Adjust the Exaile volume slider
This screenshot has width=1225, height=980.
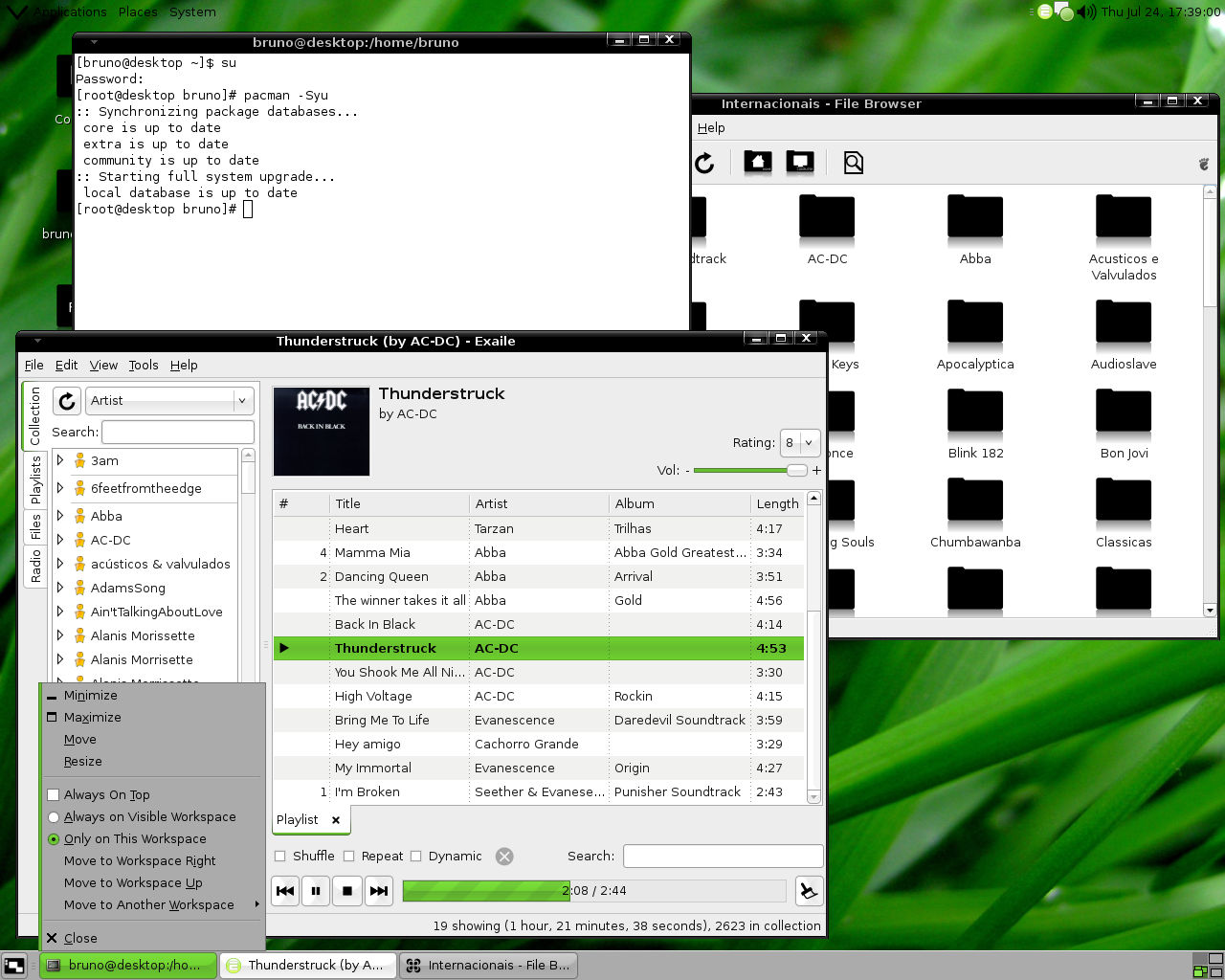tap(751, 471)
